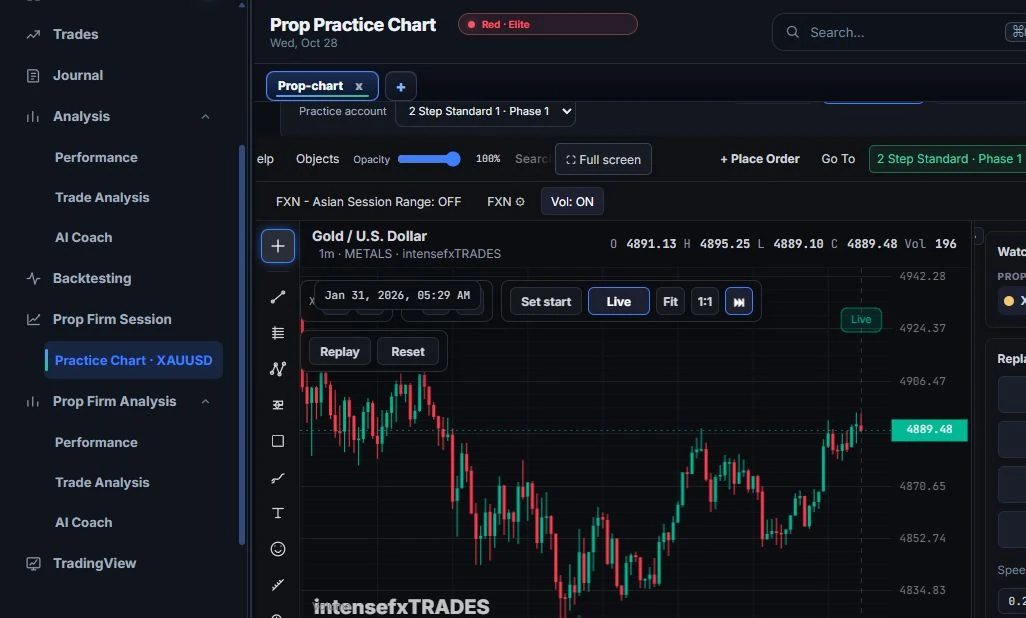
Task: Click the Red · Elite status badge
Action: (x=548, y=24)
